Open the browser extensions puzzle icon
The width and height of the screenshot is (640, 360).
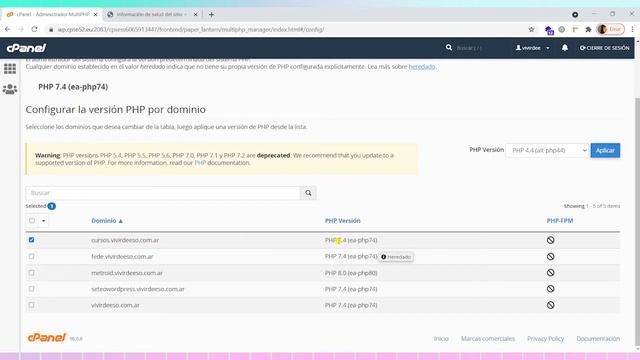tap(588, 29)
